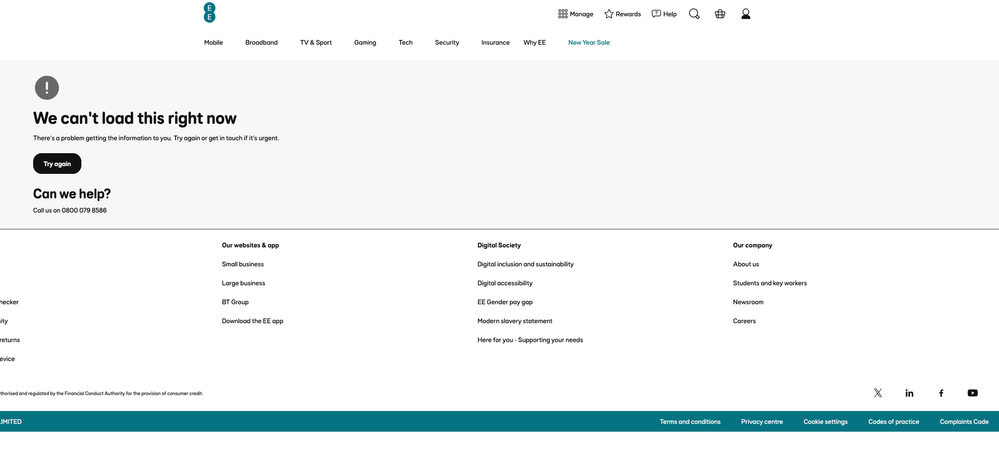This screenshot has height=451, width=999.
Task: Open the Careers link
Action: [744, 321]
